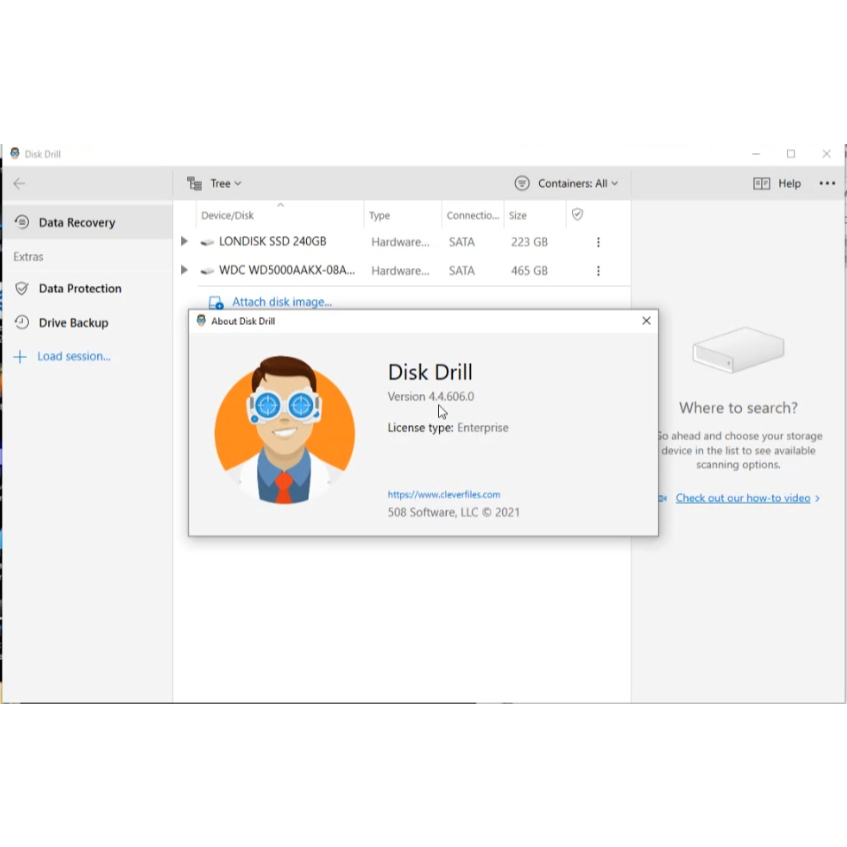
Task: Click the shield protection column icon
Action: point(577,214)
